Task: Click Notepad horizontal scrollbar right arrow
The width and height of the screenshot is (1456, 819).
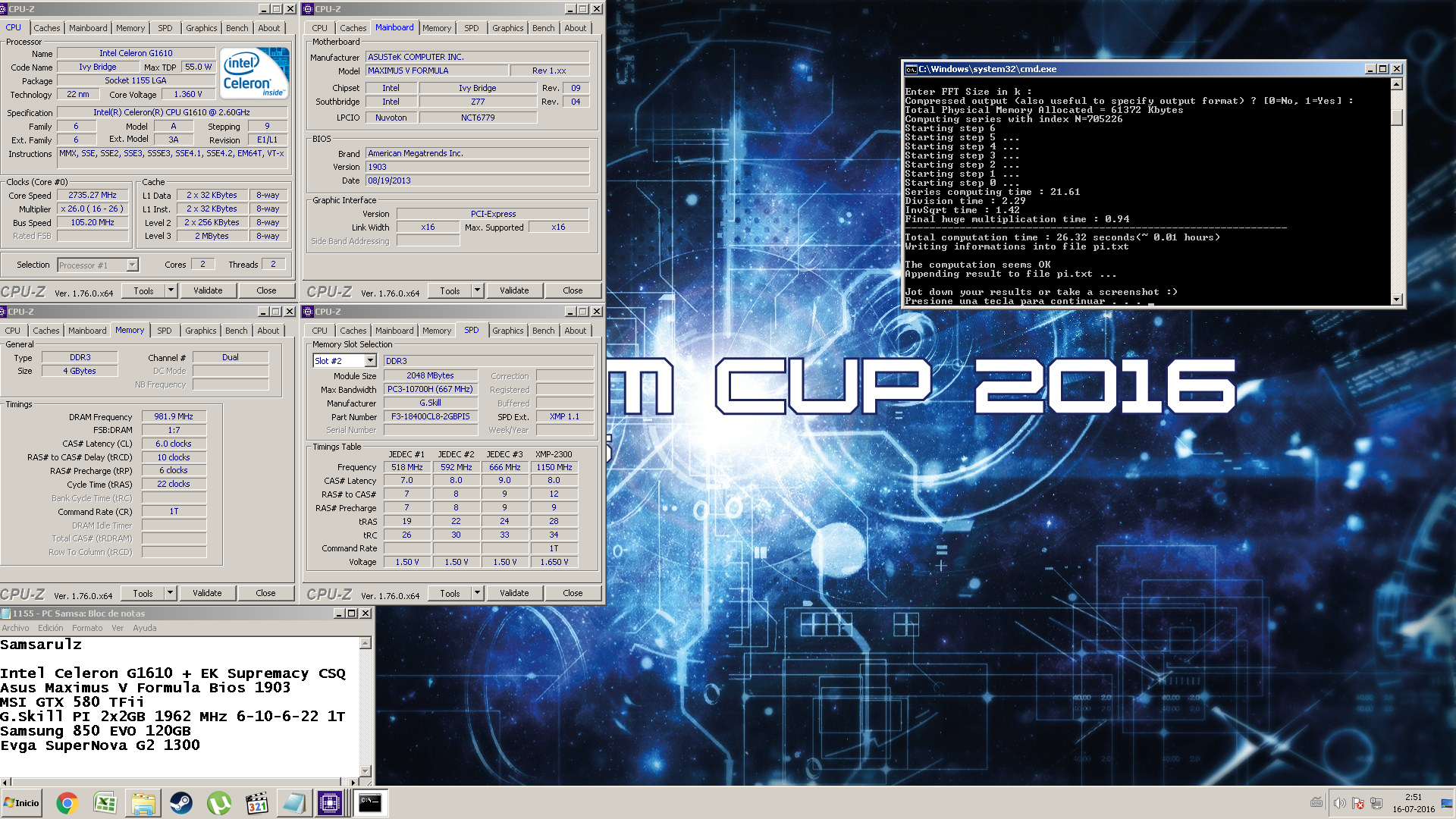Action: [x=353, y=782]
